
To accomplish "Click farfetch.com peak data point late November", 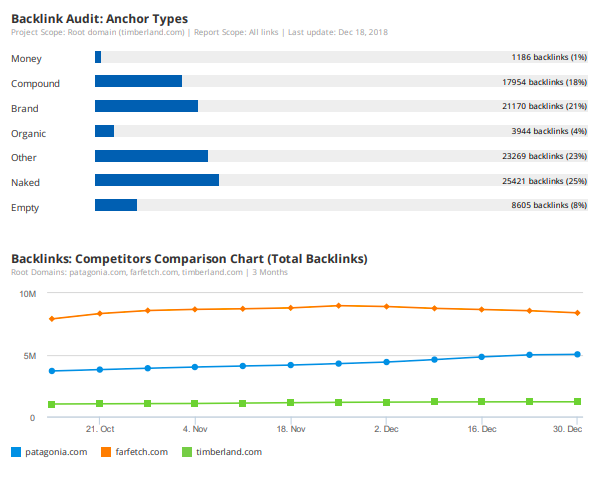I will (339, 306).
